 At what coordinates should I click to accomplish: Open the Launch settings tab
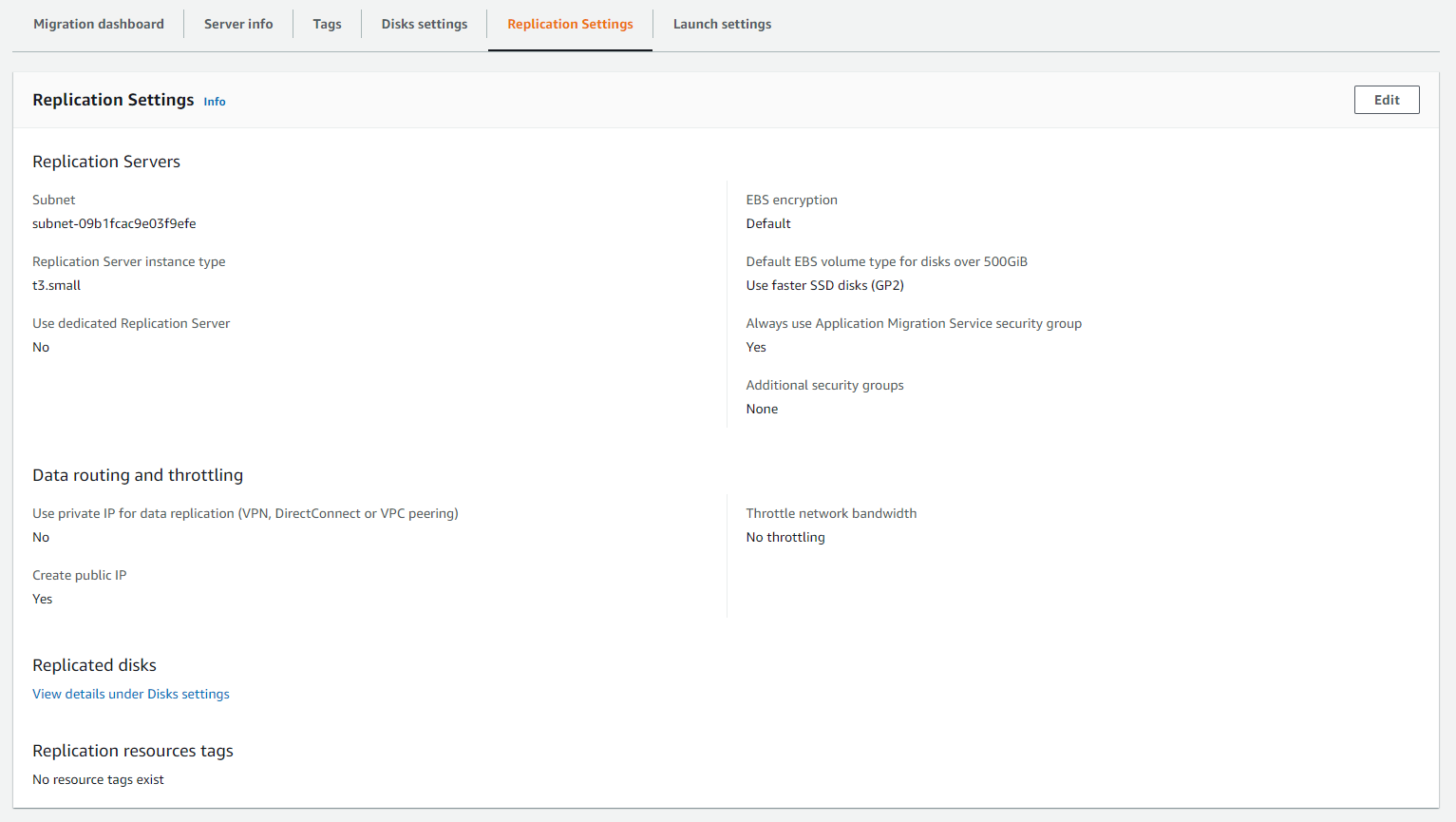click(x=722, y=24)
